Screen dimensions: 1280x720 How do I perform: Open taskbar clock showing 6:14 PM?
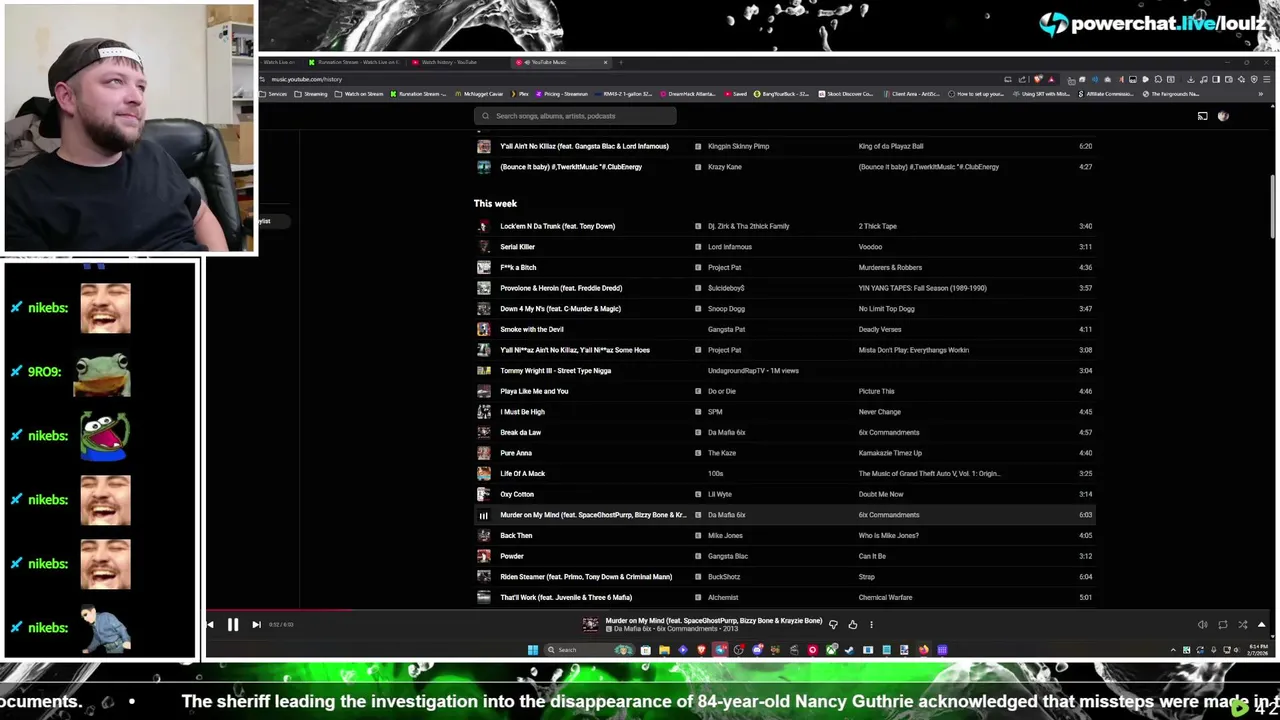click(x=1260, y=650)
